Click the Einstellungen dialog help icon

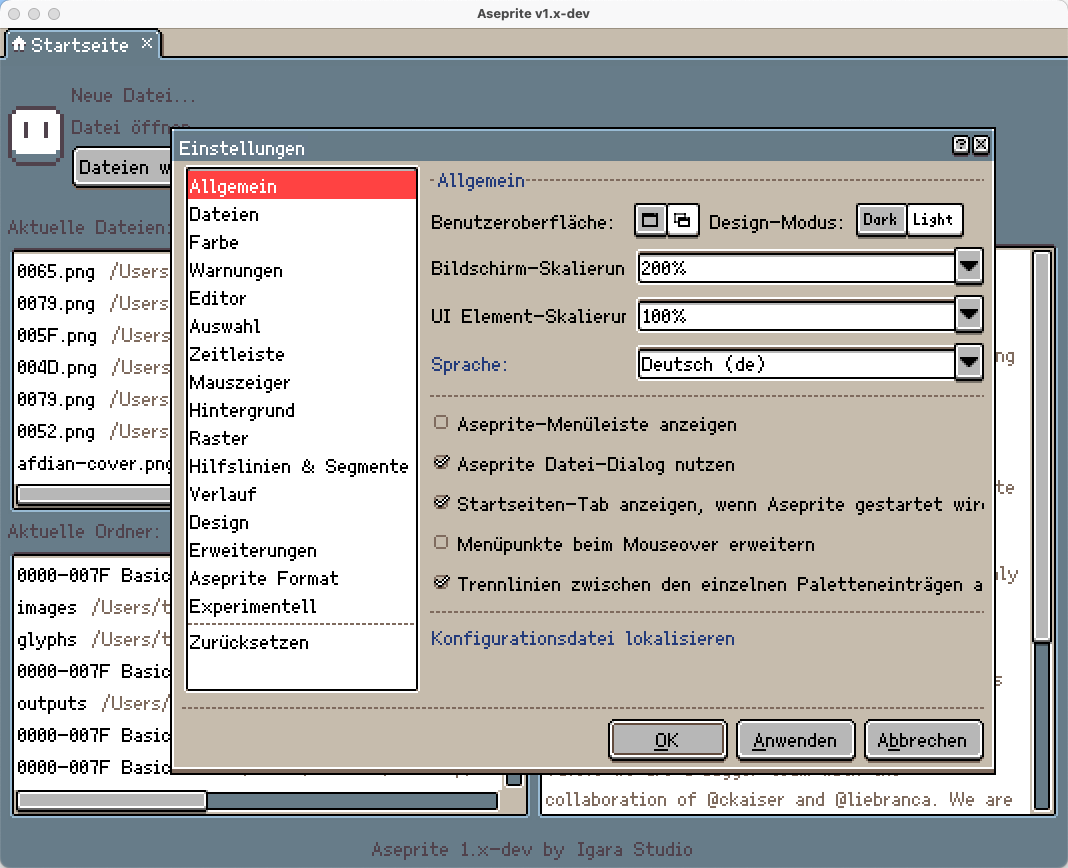pyautogui.click(x=960, y=144)
